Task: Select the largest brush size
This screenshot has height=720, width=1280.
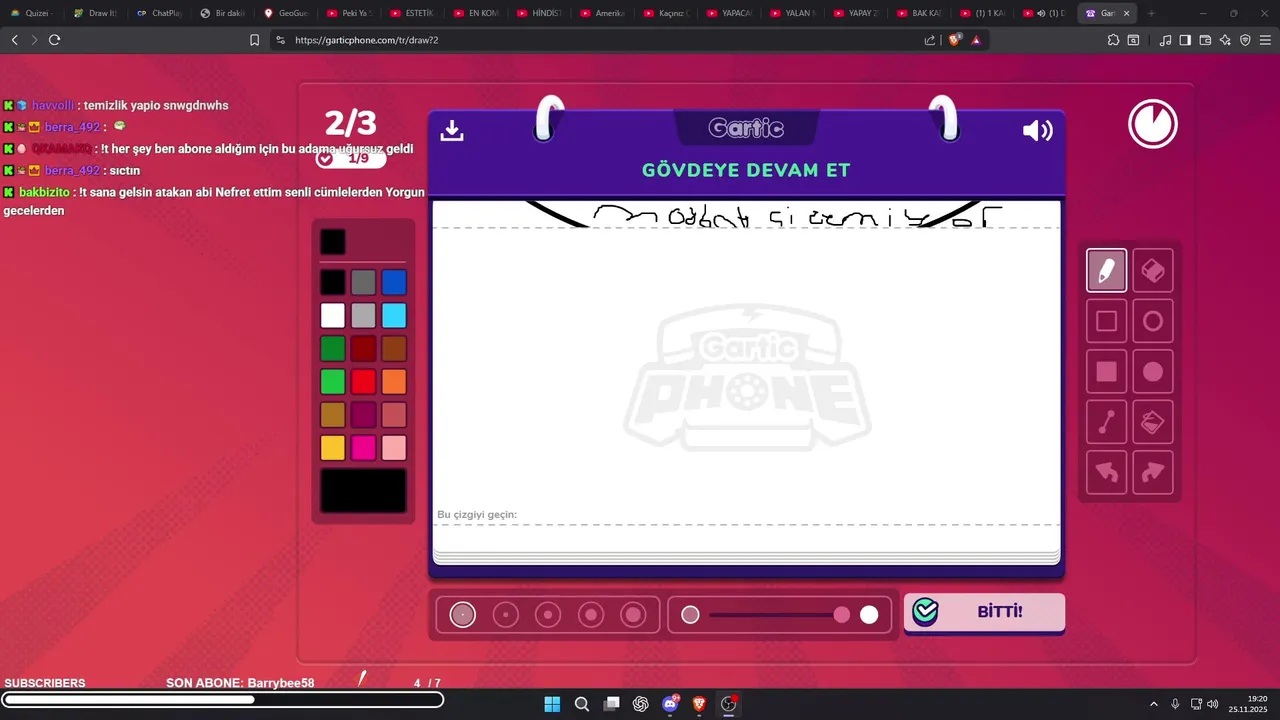Action: click(x=633, y=615)
